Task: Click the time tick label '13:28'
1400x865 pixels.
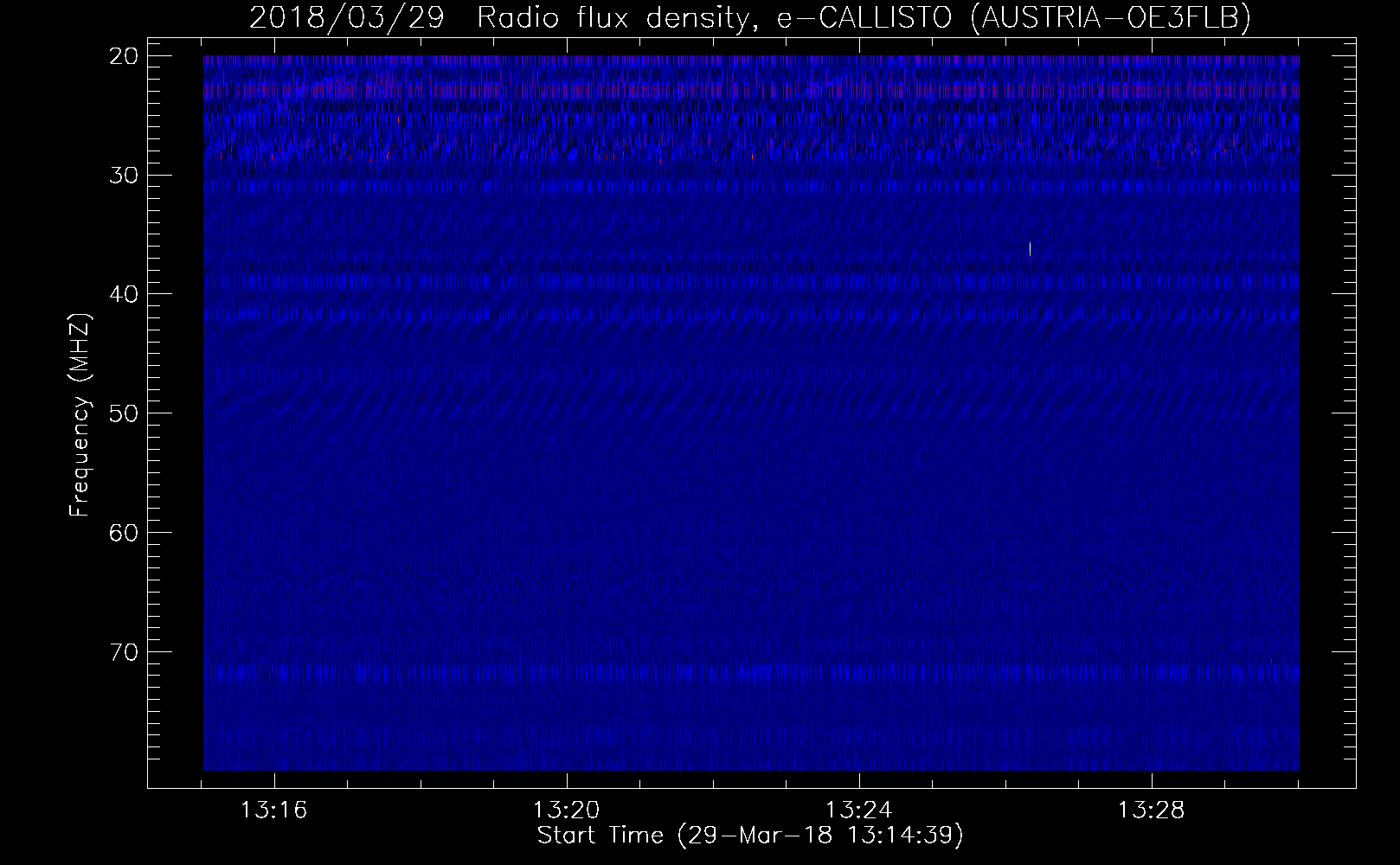Action: [1152, 811]
